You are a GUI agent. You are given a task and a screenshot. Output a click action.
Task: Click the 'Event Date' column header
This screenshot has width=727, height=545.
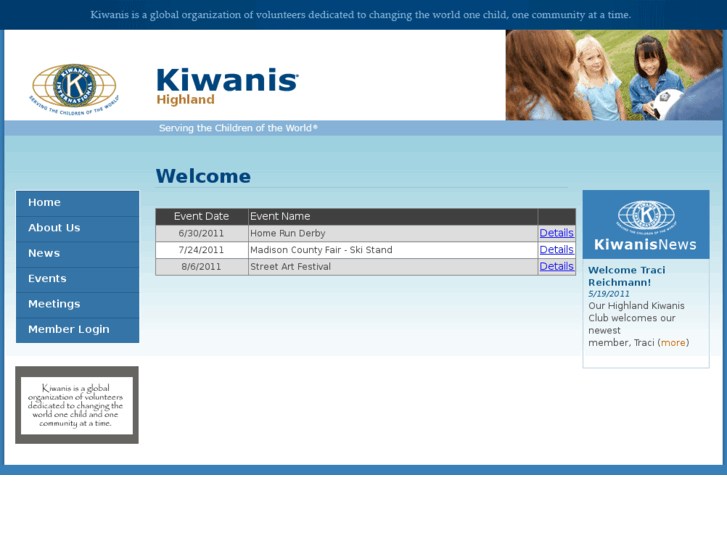(201, 217)
